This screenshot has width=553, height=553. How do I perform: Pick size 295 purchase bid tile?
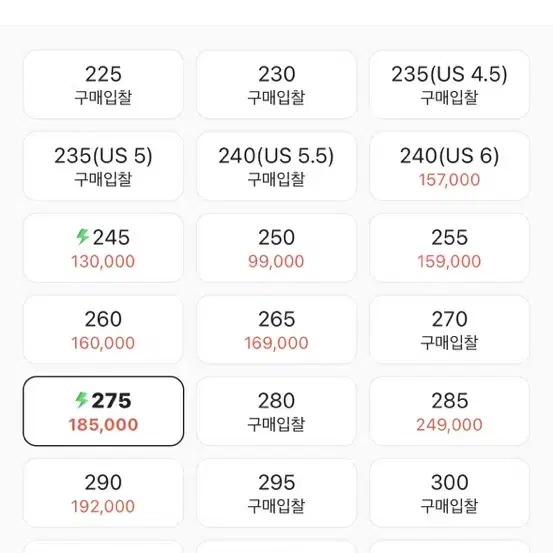[x=276, y=493]
